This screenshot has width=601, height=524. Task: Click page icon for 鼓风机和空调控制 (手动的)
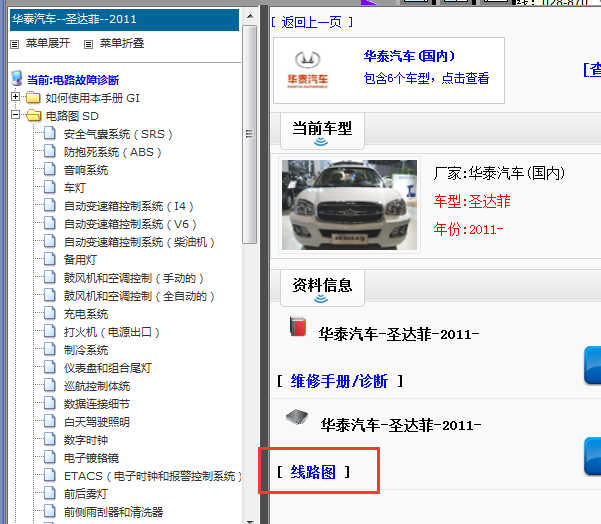pyautogui.click(x=49, y=277)
